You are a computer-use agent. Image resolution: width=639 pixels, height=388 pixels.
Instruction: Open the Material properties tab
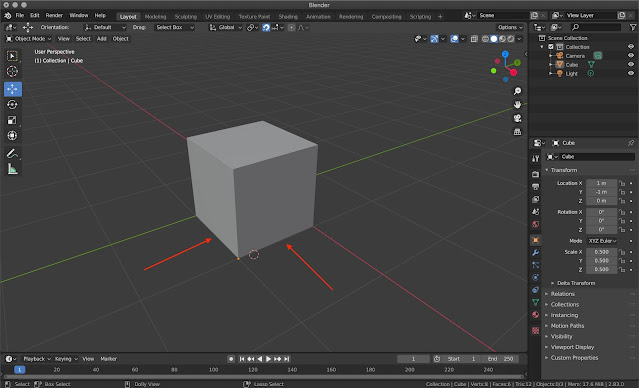[535, 315]
